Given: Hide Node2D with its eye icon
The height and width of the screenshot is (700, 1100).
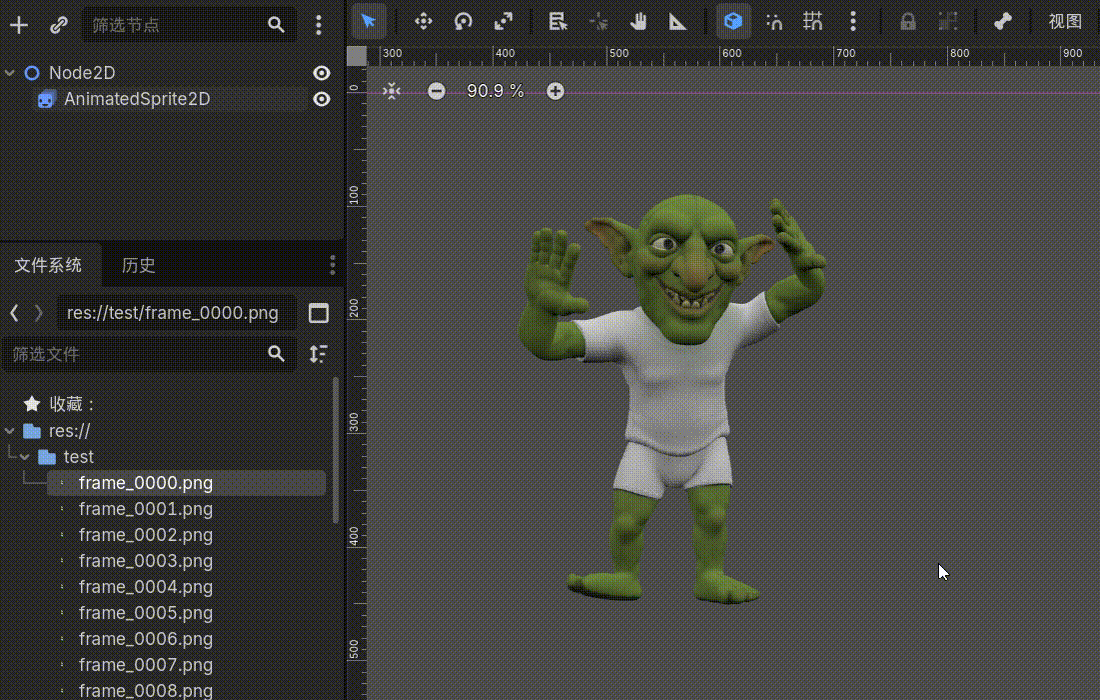Looking at the screenshot, I should pos(321,73).
